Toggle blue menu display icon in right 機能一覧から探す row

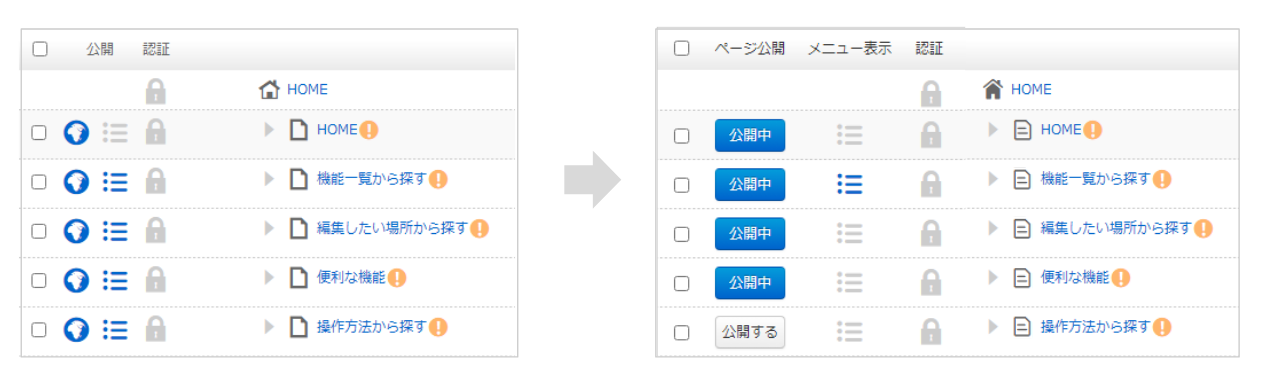(849, 184)
